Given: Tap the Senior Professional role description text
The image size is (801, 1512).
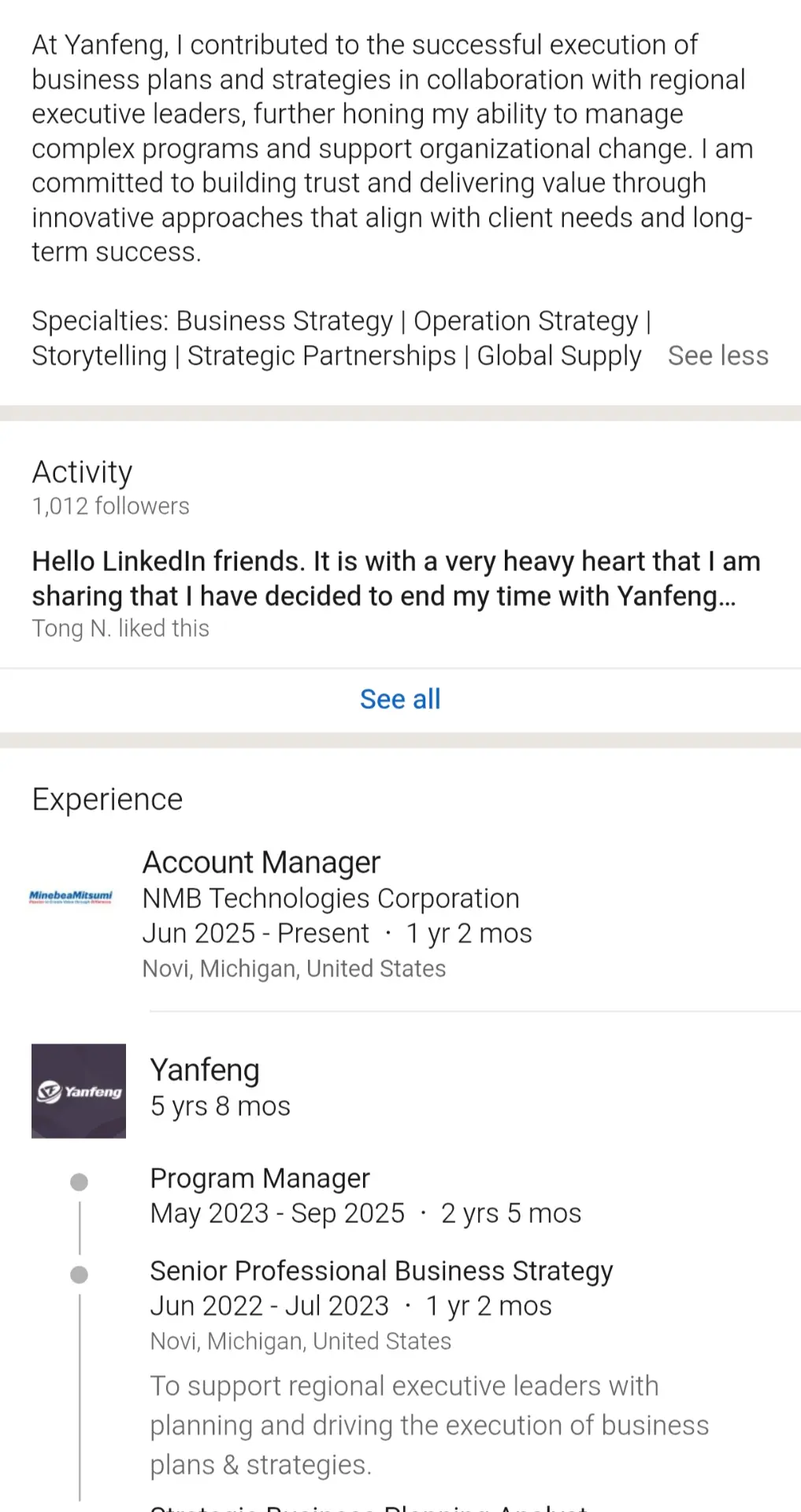Looking at the screenshot, I should point(429,1425).
